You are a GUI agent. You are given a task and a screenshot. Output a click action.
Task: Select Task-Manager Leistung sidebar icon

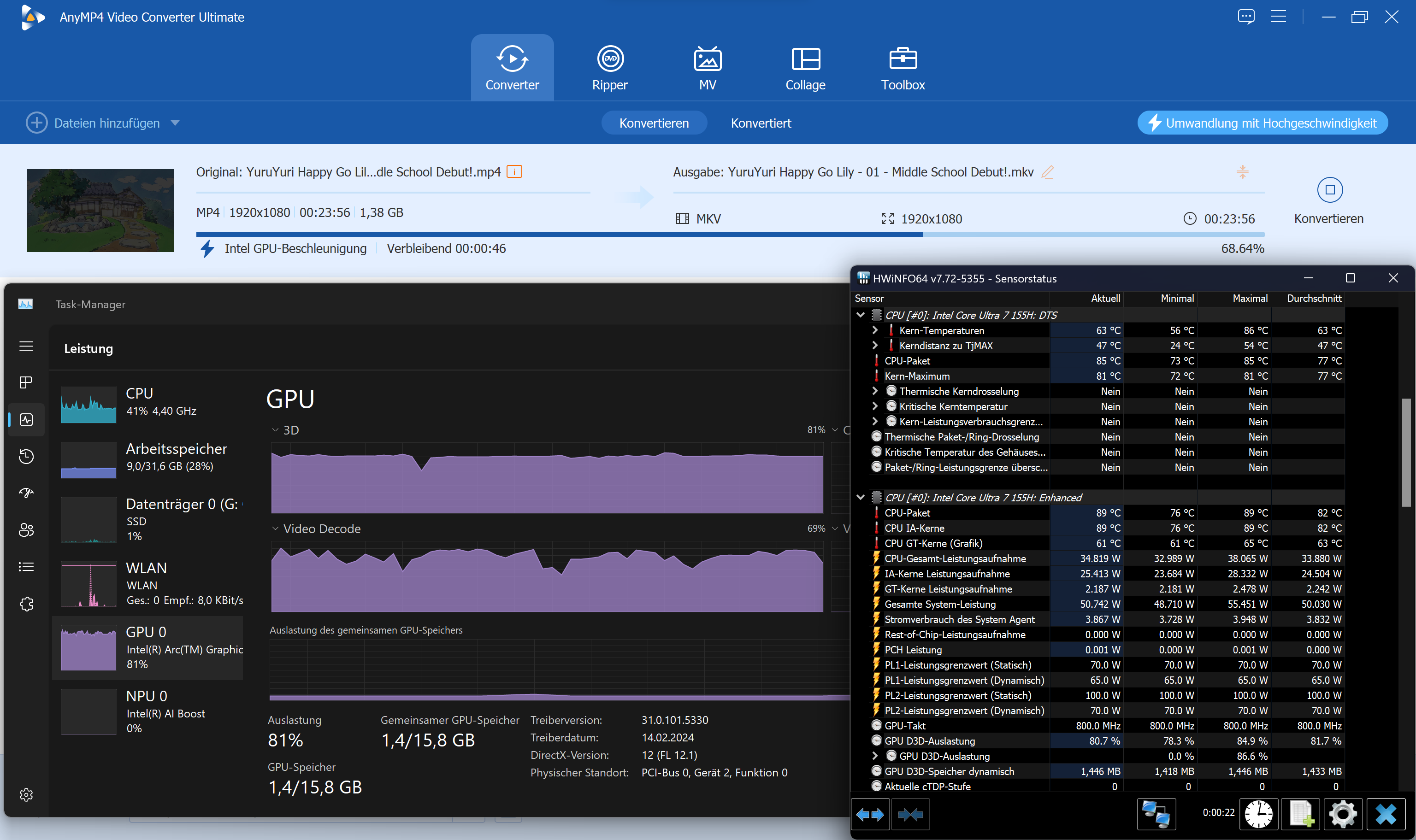coord(26,419)
